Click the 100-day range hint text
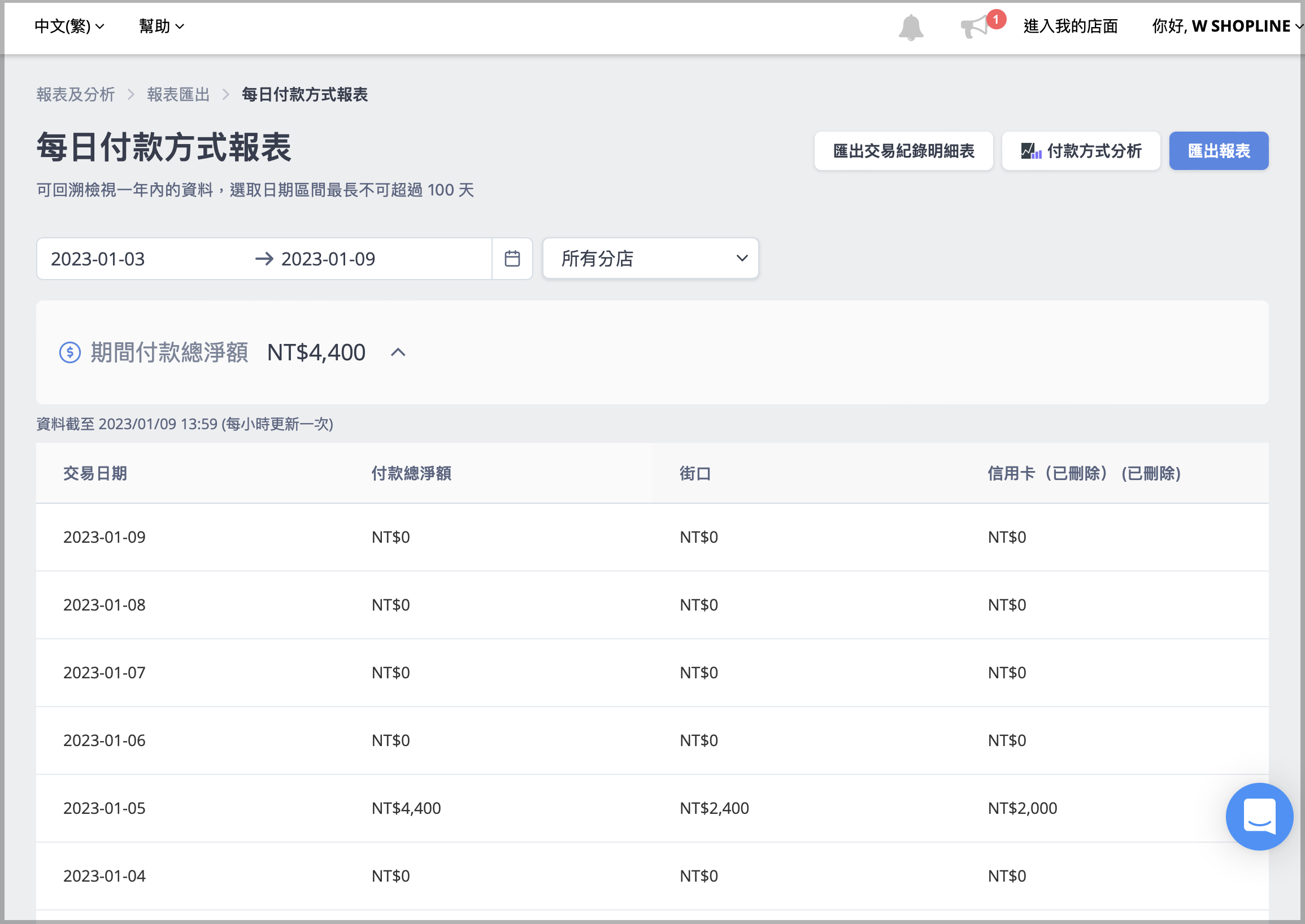Image resolution: width=1305 pixels, height=924 pixels. [255, 190]
